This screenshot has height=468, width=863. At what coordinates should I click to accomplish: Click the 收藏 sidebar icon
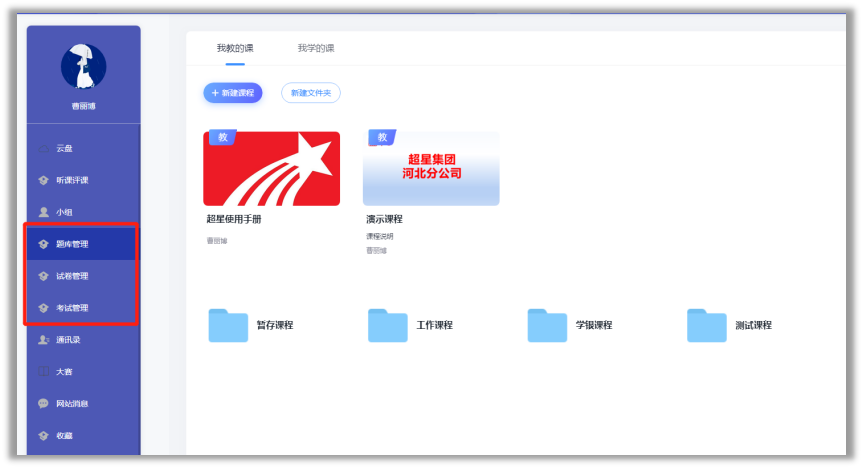[43, 436]
